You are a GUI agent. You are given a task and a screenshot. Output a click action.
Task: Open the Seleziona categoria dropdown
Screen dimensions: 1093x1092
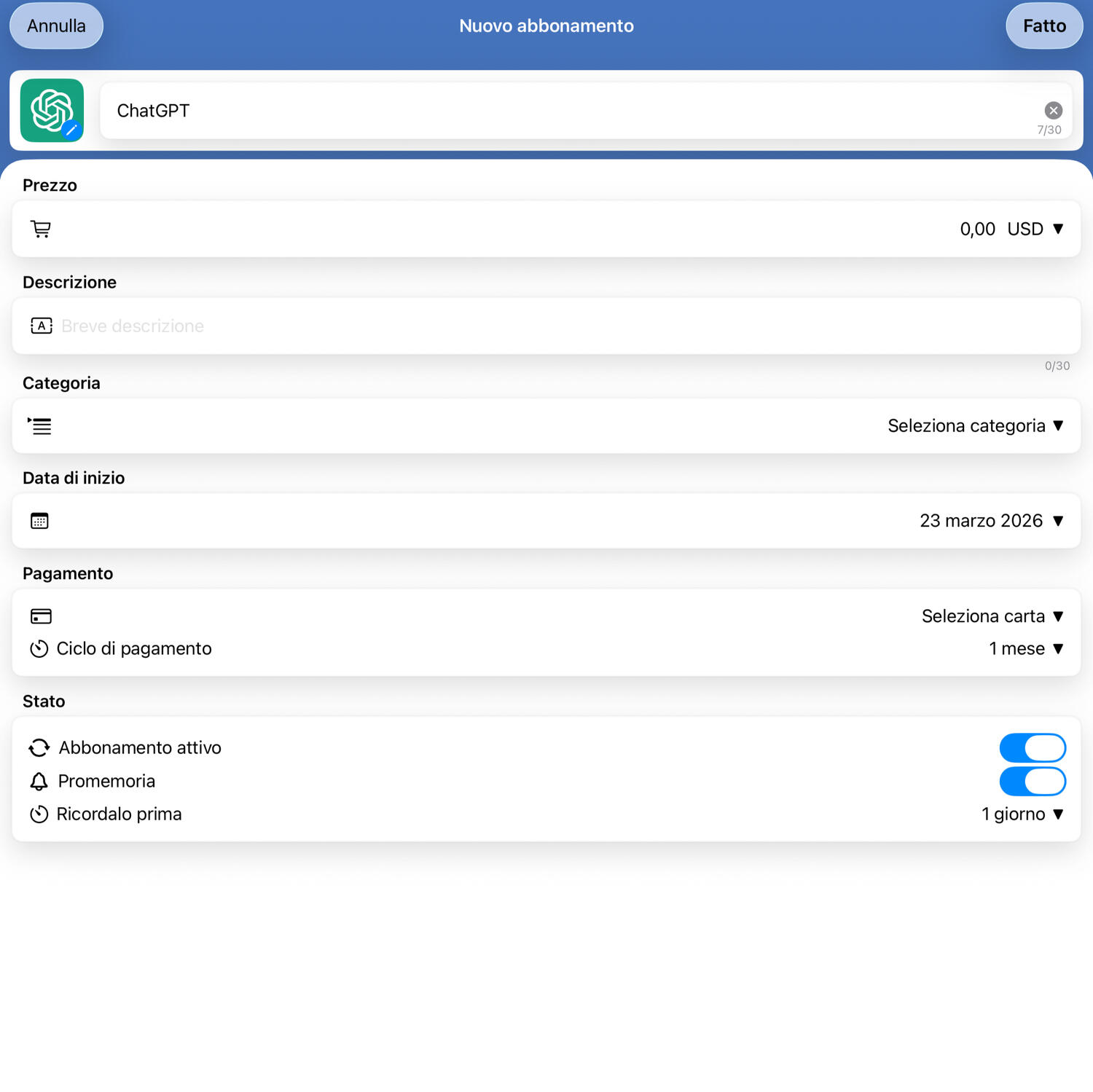coord(975,425)
